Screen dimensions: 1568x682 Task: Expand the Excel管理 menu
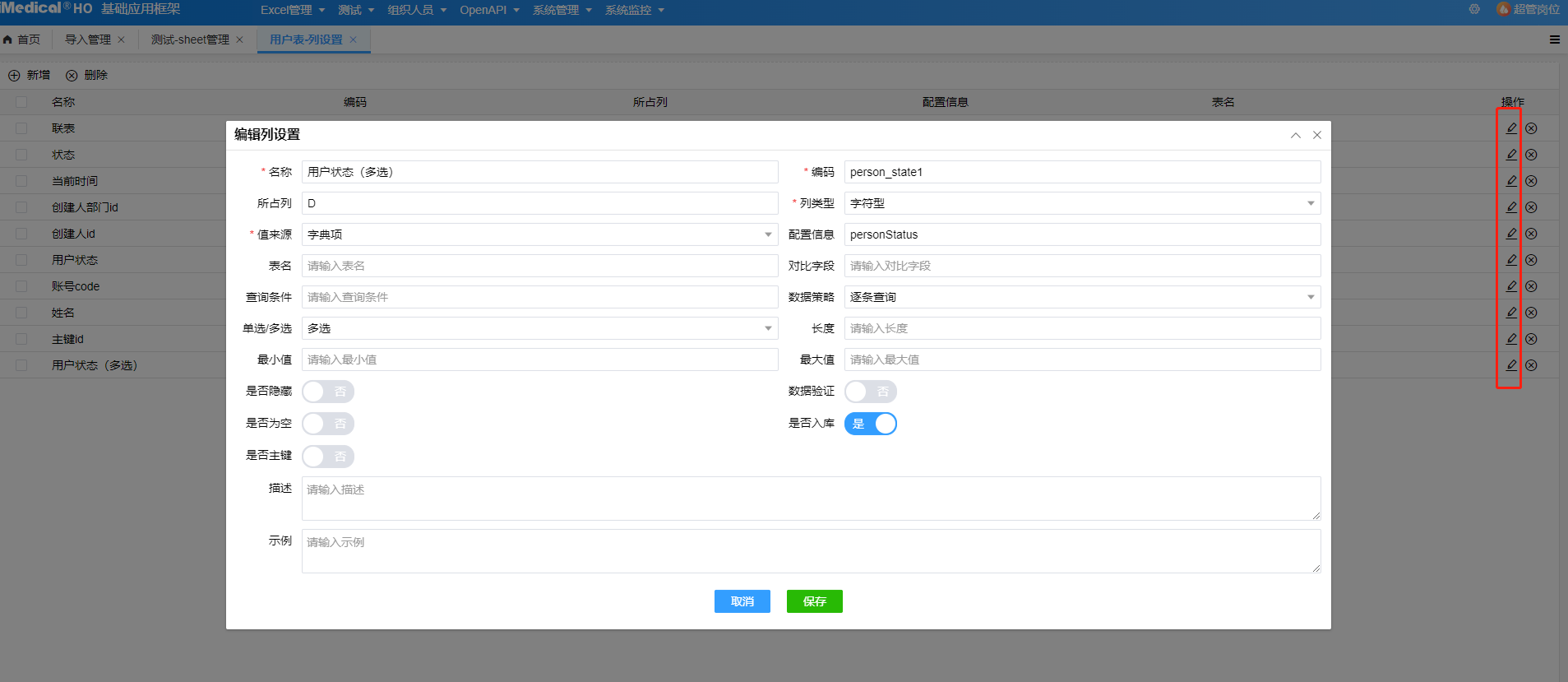(293, 10)
